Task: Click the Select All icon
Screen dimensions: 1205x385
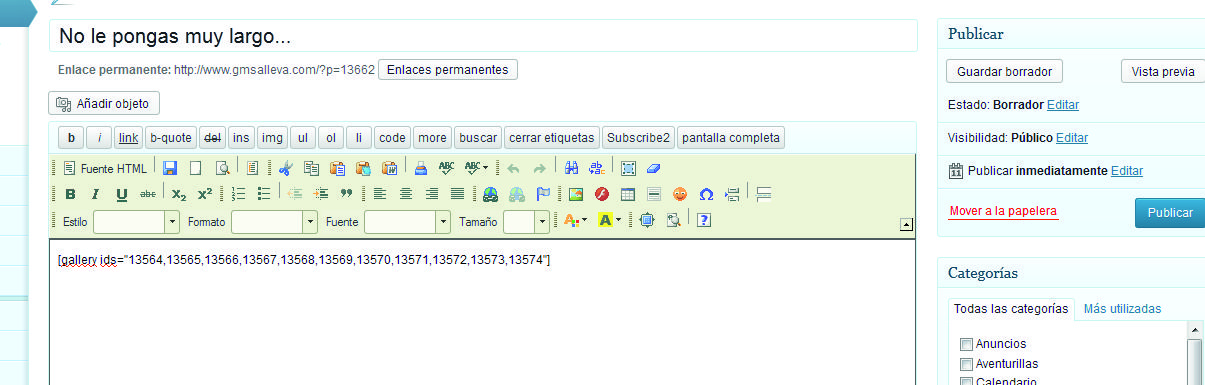Action: click(x=628, y=168)
